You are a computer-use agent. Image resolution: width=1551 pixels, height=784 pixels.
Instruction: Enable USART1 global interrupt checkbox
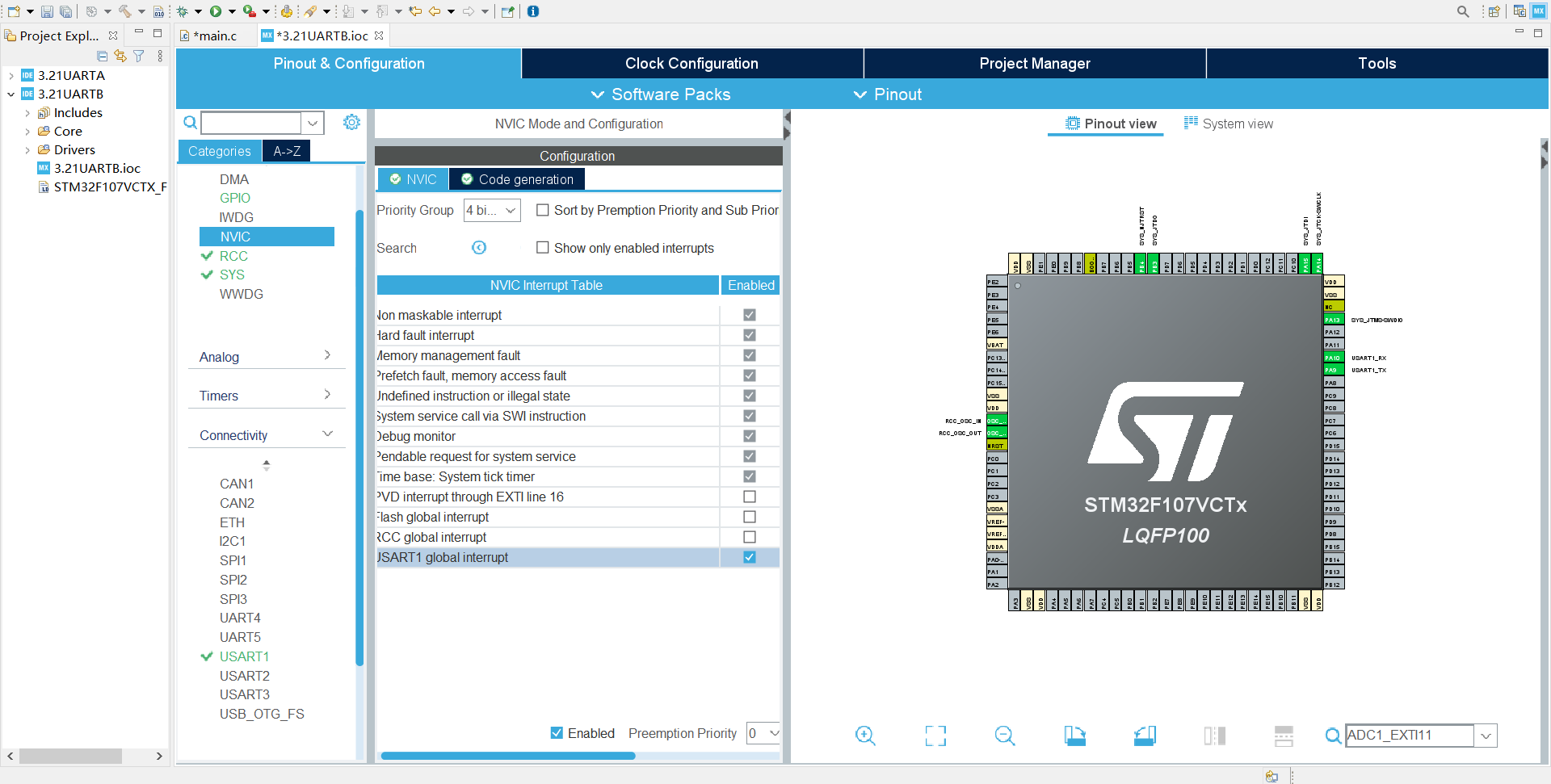pos(749,557)
